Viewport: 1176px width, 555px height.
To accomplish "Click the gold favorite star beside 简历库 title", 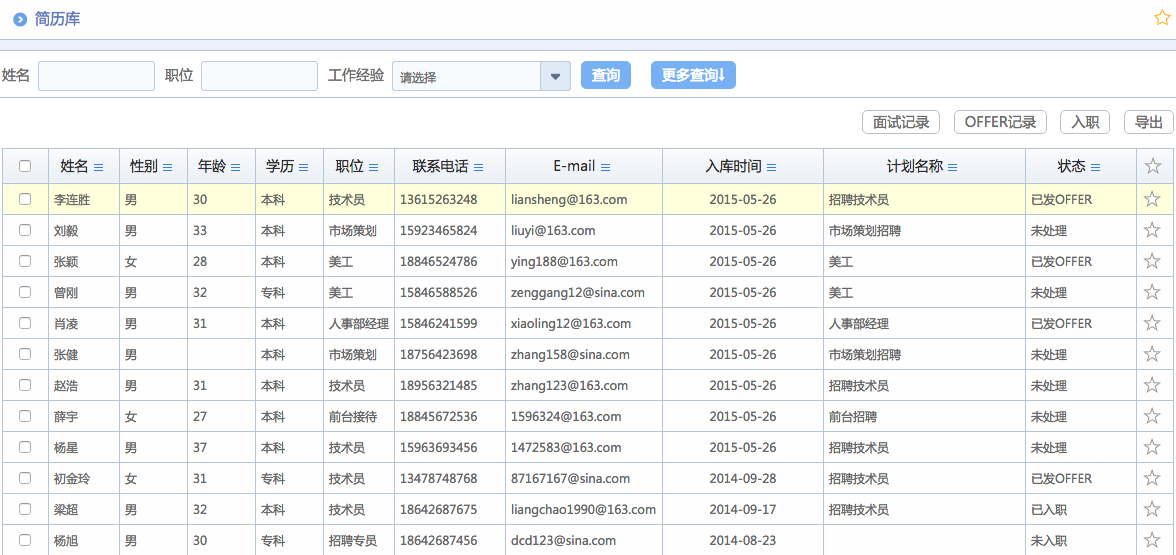I will [1162, 18].
